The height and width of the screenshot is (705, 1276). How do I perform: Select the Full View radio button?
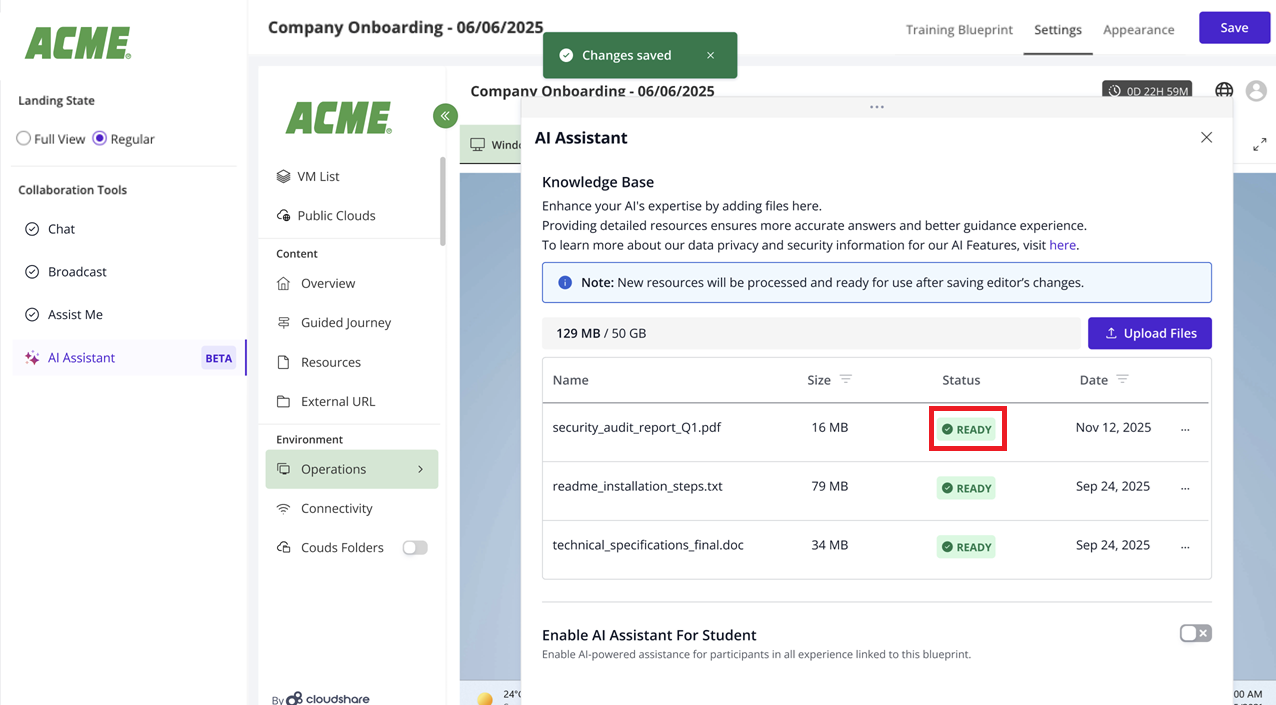click(23, 138)
